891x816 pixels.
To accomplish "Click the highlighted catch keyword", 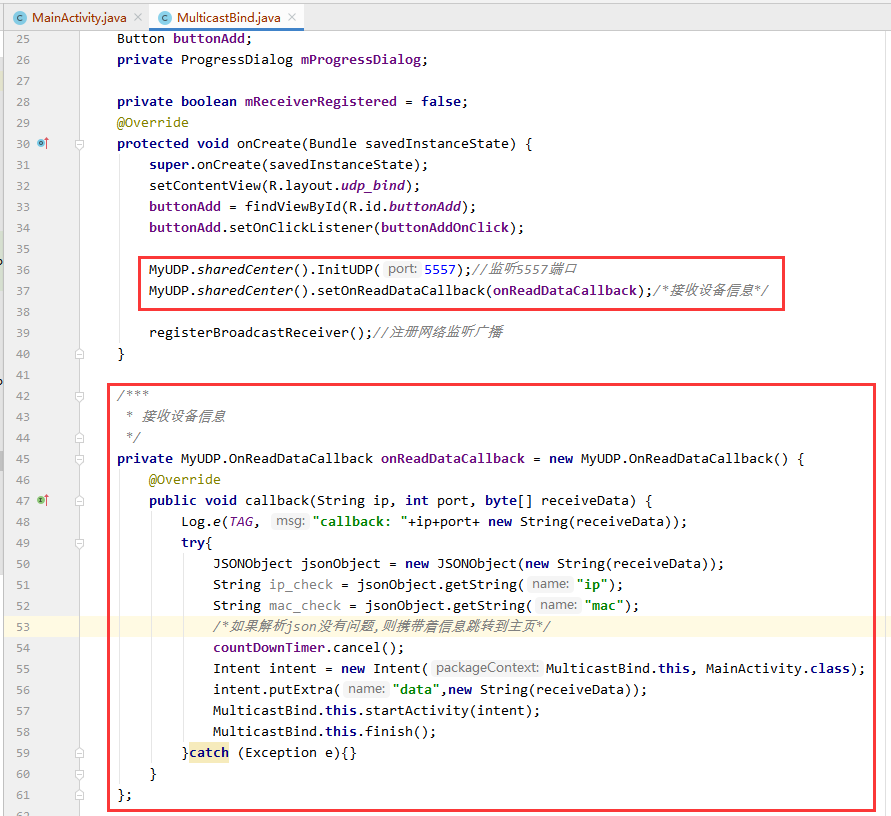I will [x=209, y=753].
